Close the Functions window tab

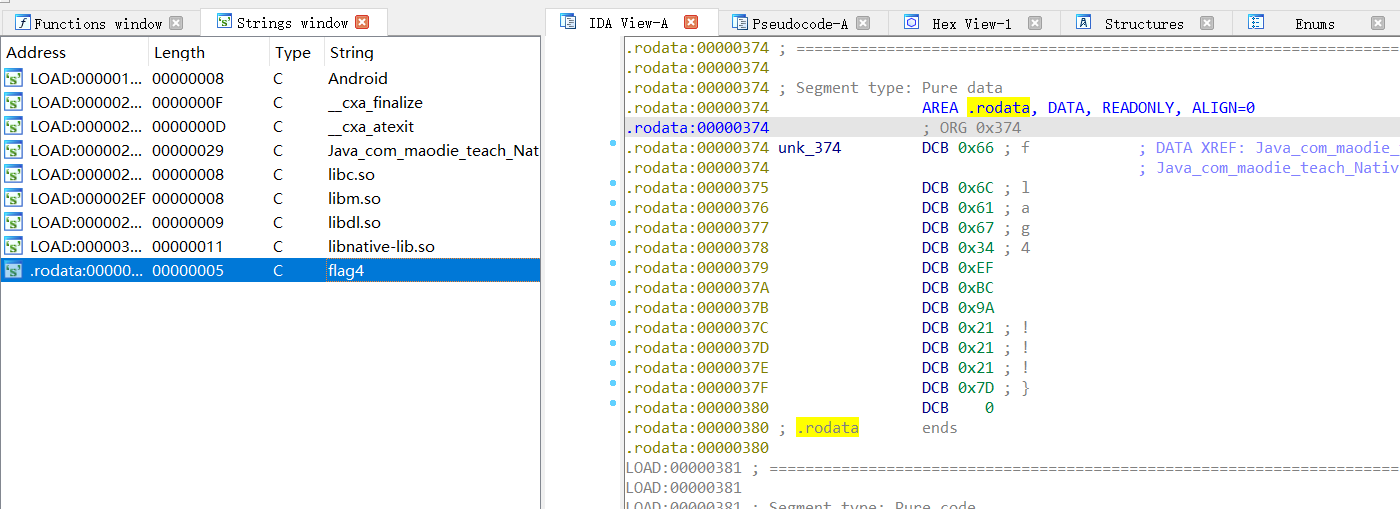(176, 23)
